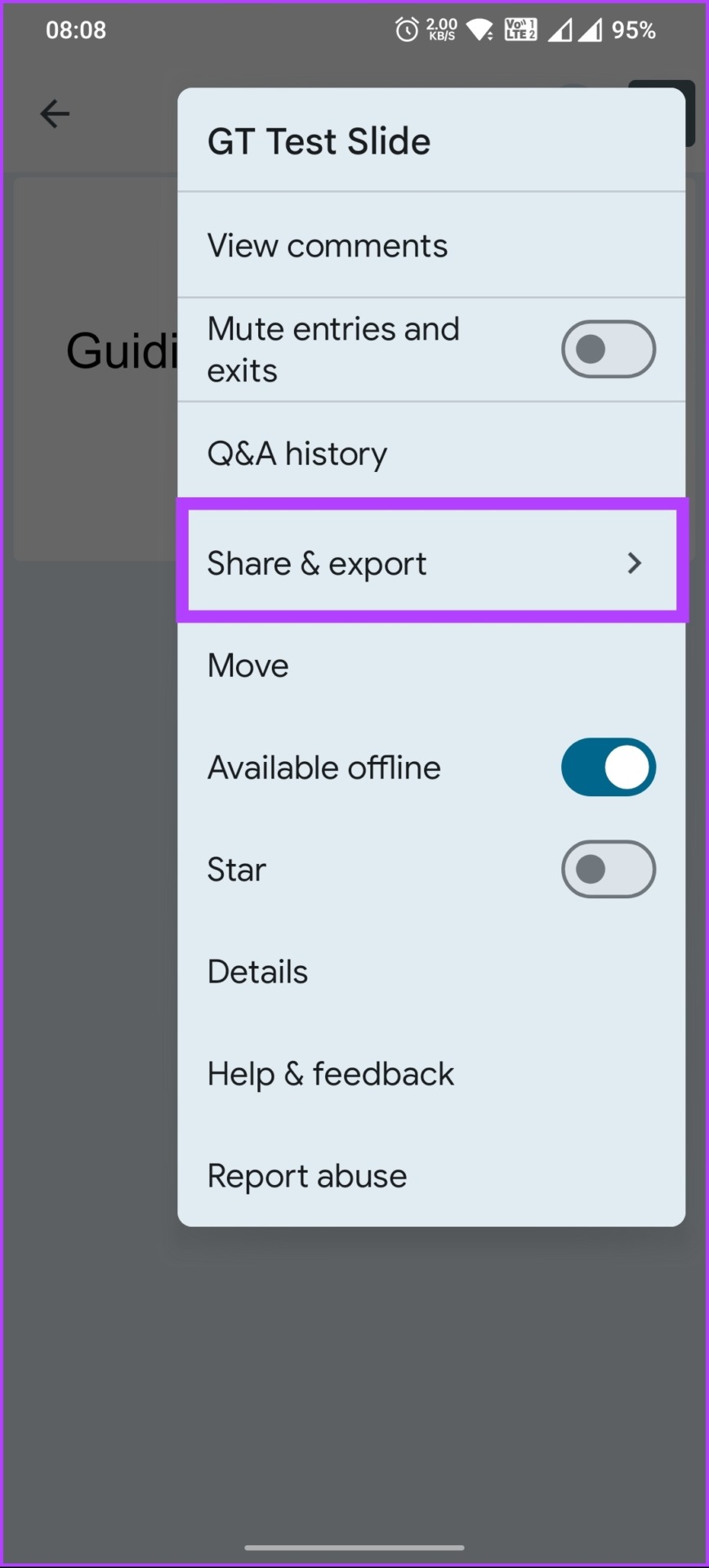Image resolution: width=709 pixels, height=1568 pixels.
Task: Select Report abuse
Action: [x=431, y=1176]
